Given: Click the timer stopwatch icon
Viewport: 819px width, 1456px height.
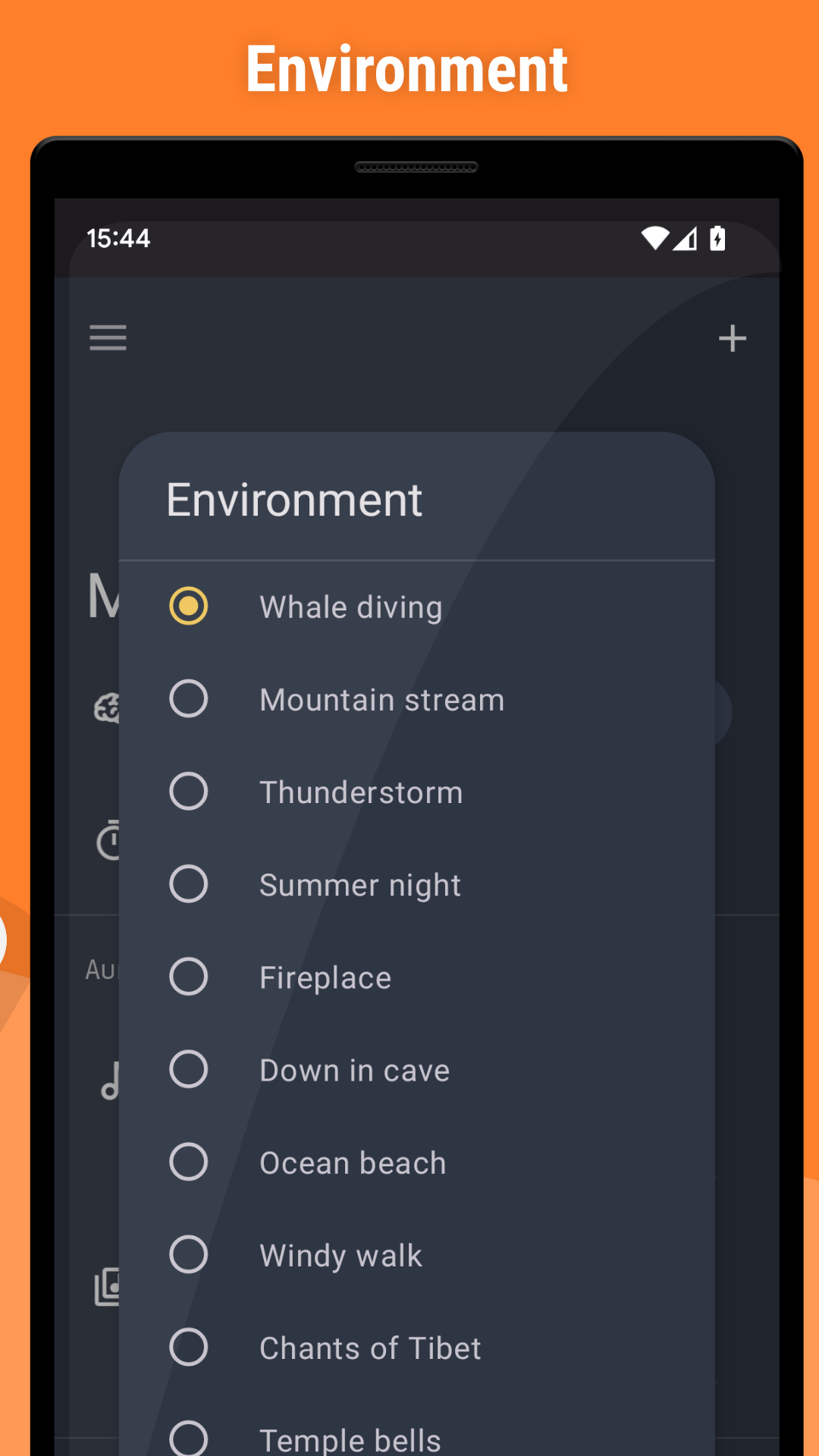Looking at the screenshot, I should (x=109, y=840).
